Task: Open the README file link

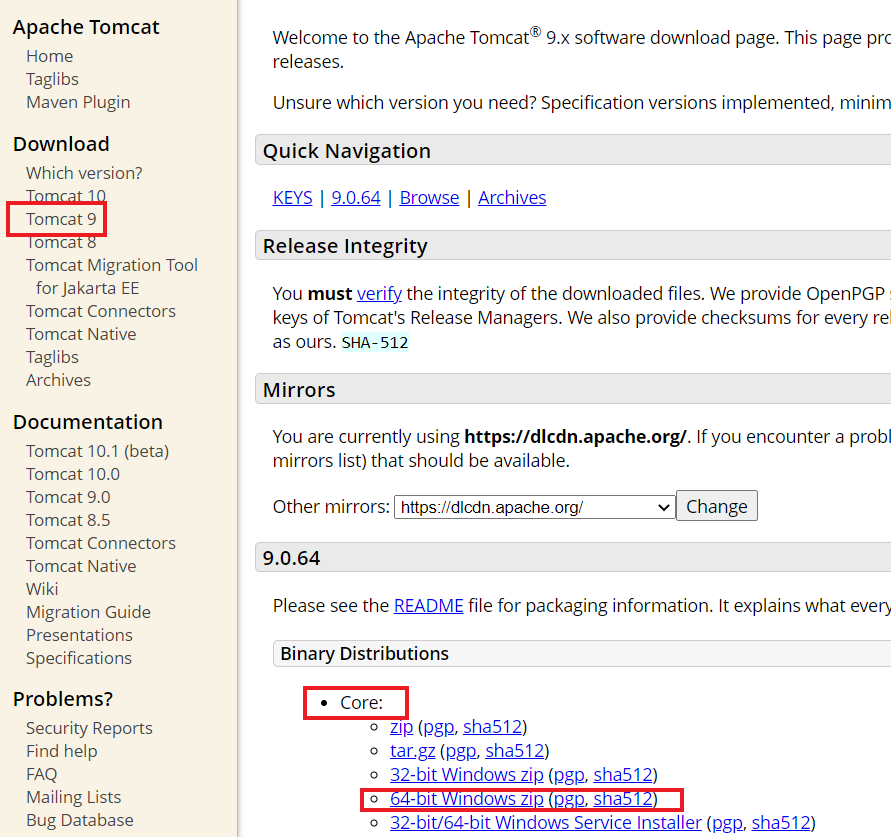Action: 428,606
